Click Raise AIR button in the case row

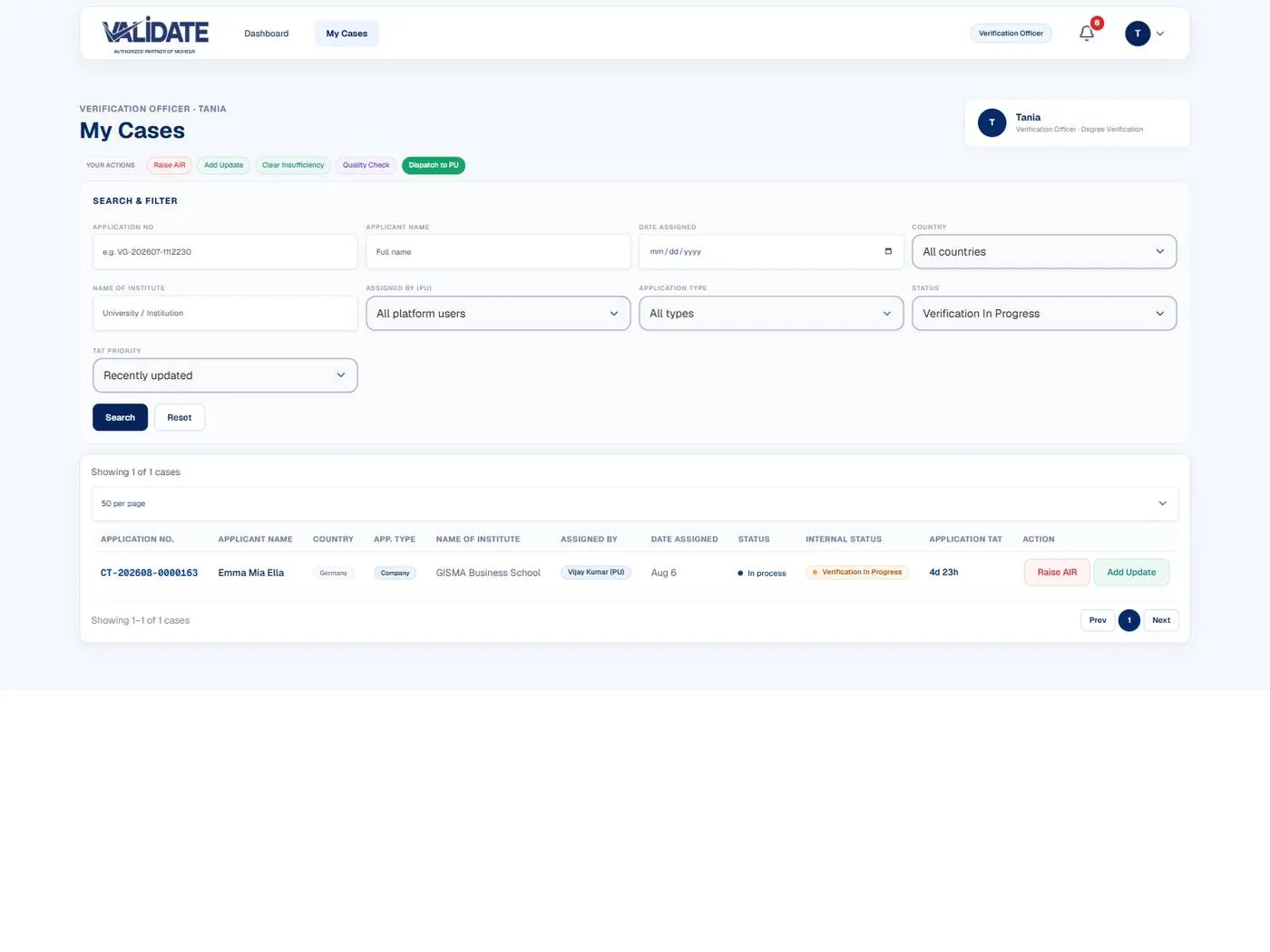1057,572
